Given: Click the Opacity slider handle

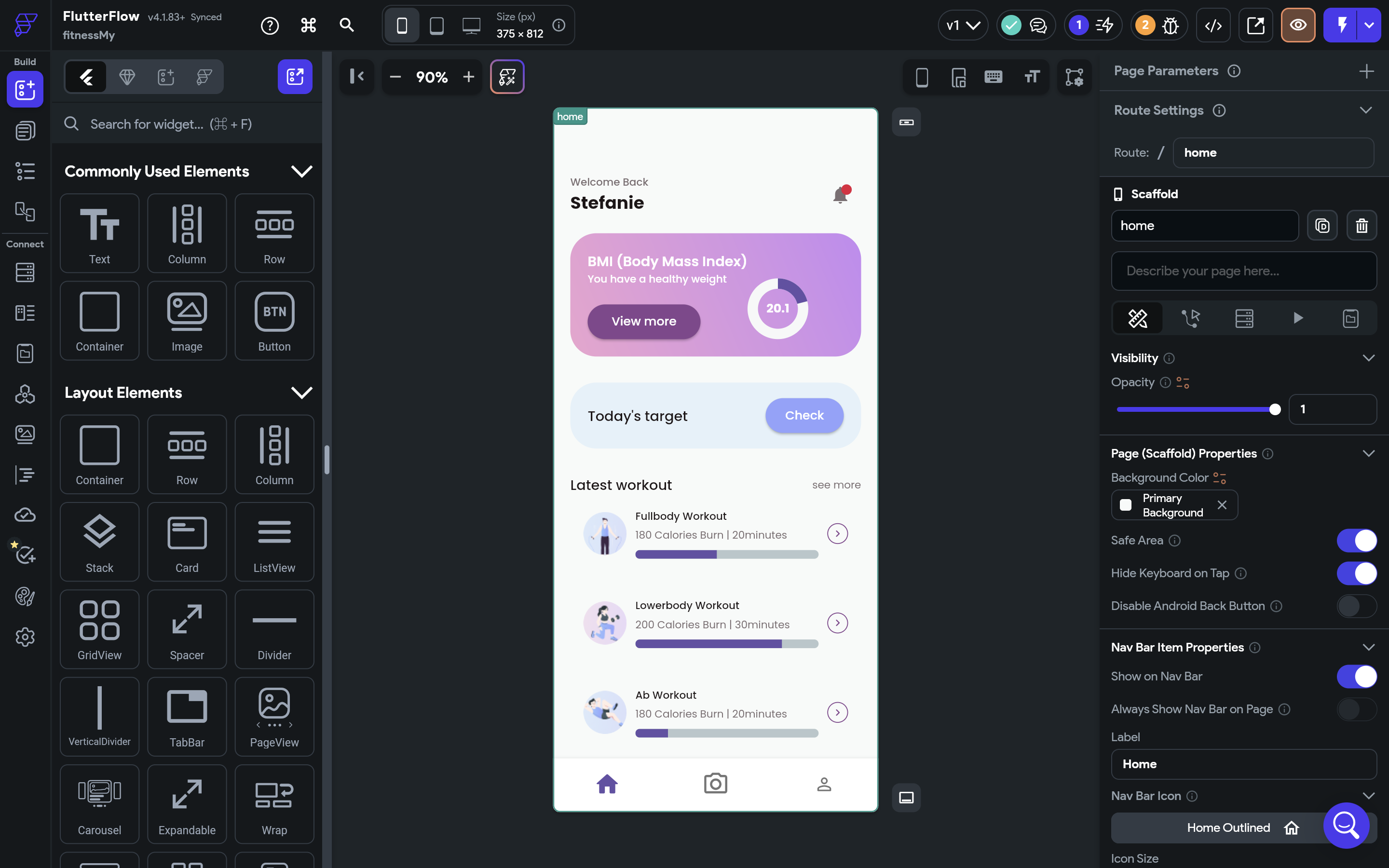Looking at the screenshot, I should click(1274, 409).
